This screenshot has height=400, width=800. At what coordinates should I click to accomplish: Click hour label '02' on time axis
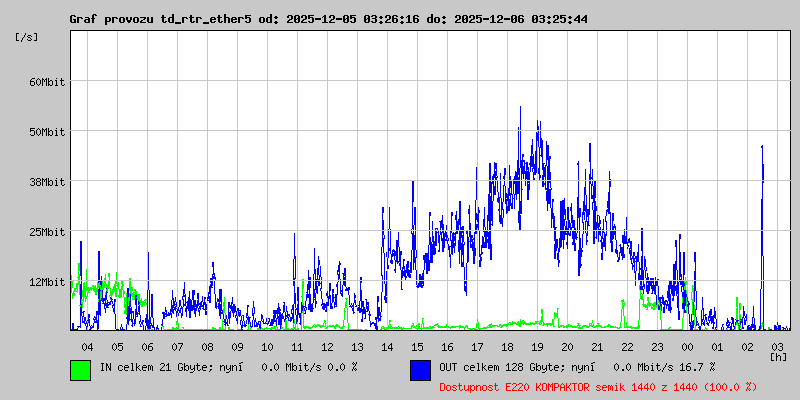click(747, 347)
